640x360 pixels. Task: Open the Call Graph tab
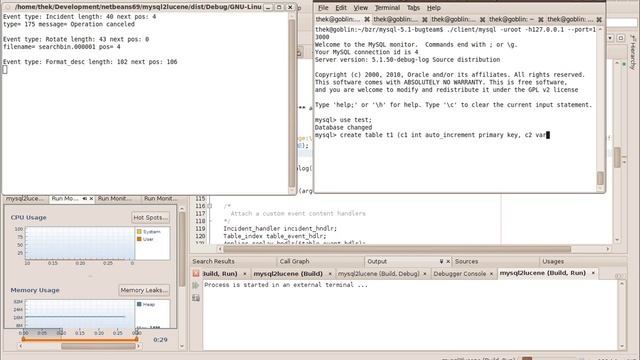tap(294, 261)
